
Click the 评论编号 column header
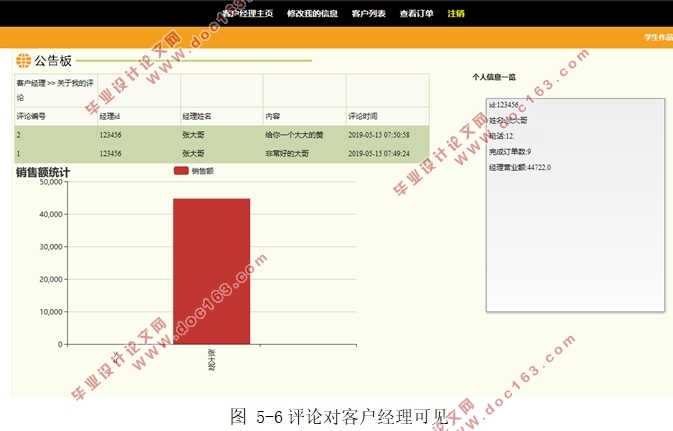31,116
